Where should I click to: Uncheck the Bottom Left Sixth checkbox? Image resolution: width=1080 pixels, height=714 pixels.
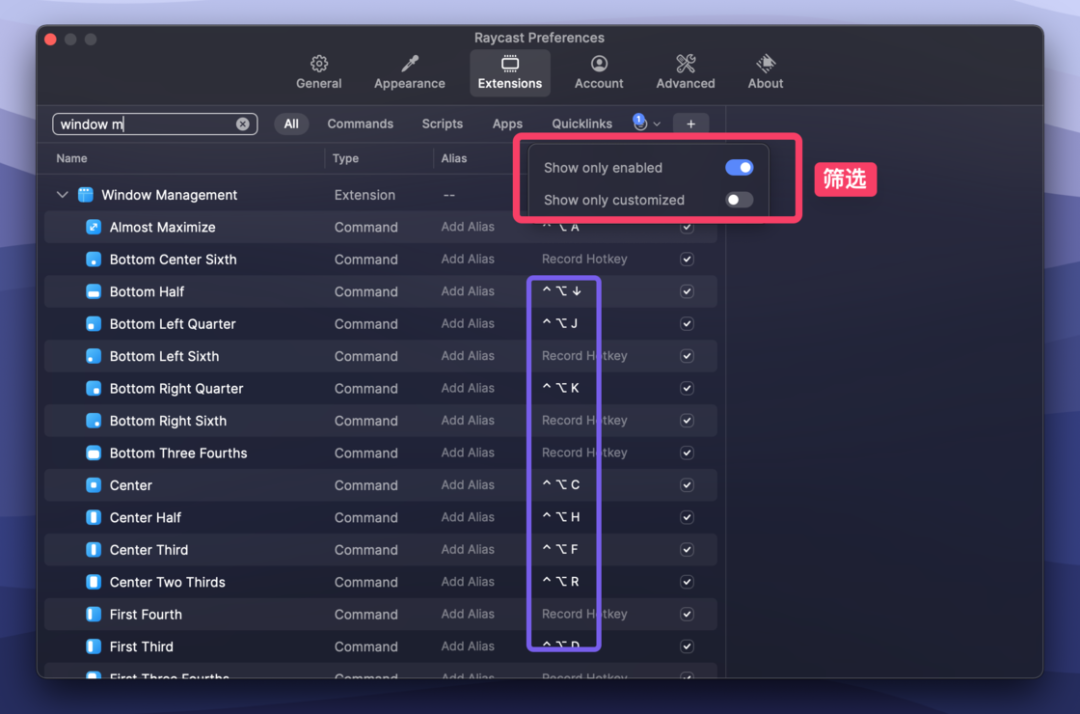(x=687, y=356)
